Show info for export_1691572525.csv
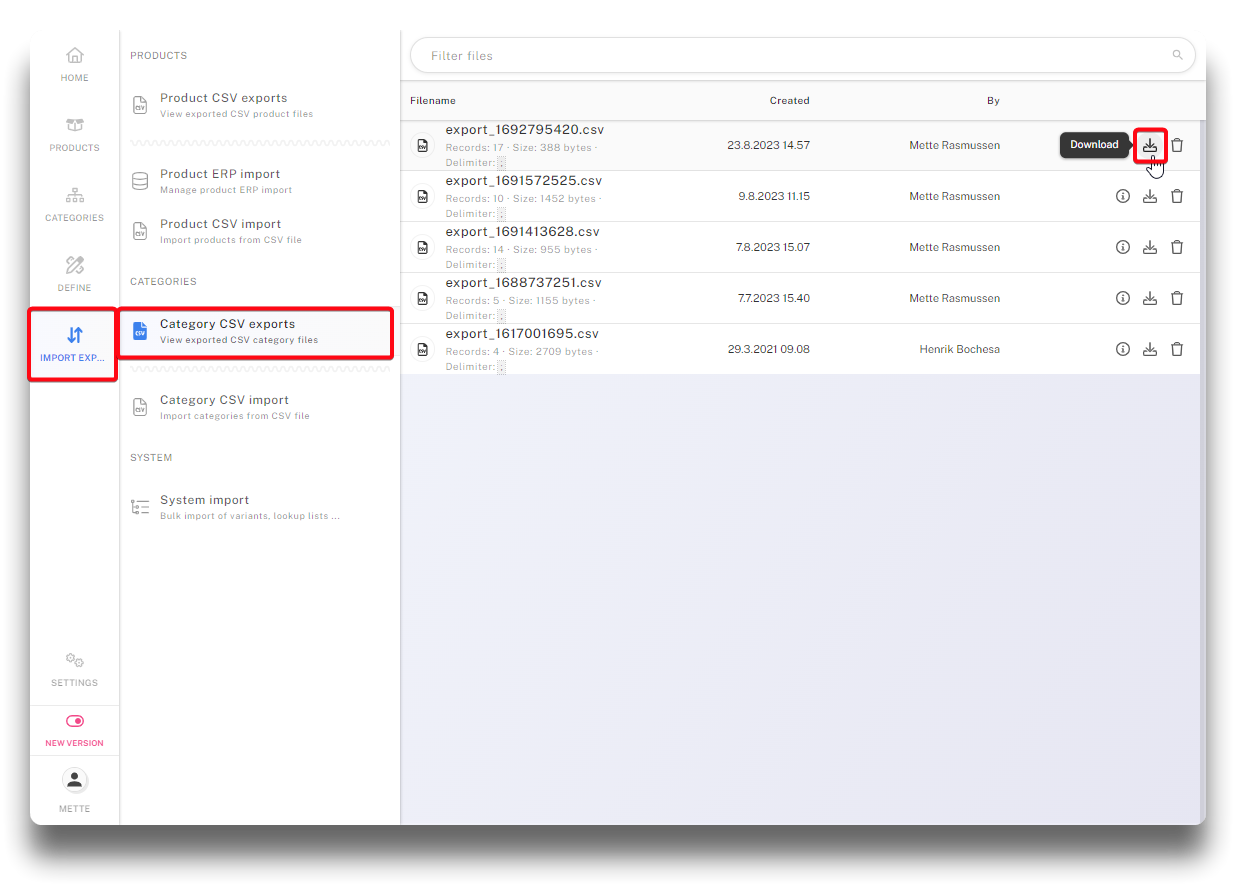 (x=1123, y=196)
